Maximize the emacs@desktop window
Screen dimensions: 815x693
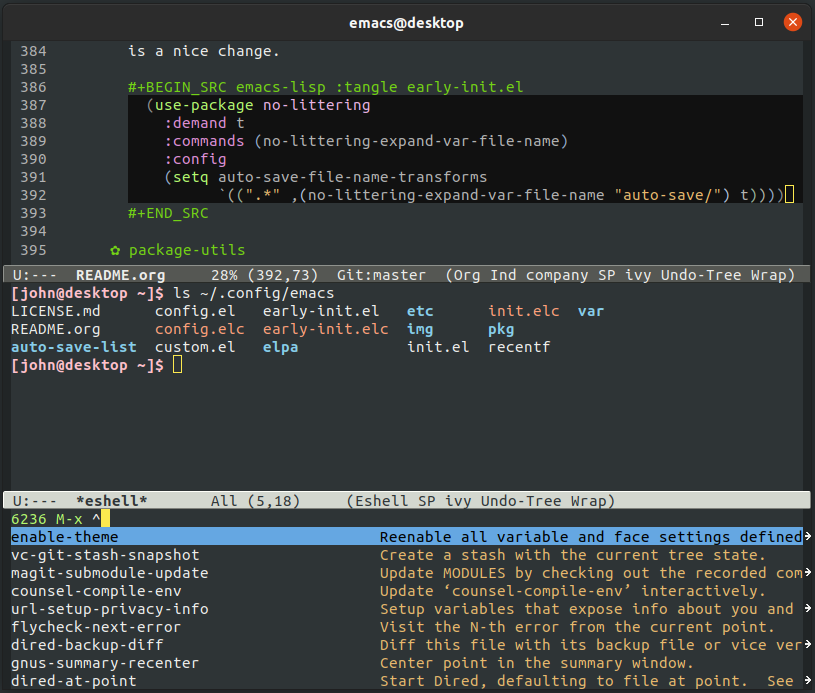click(759, 22)
